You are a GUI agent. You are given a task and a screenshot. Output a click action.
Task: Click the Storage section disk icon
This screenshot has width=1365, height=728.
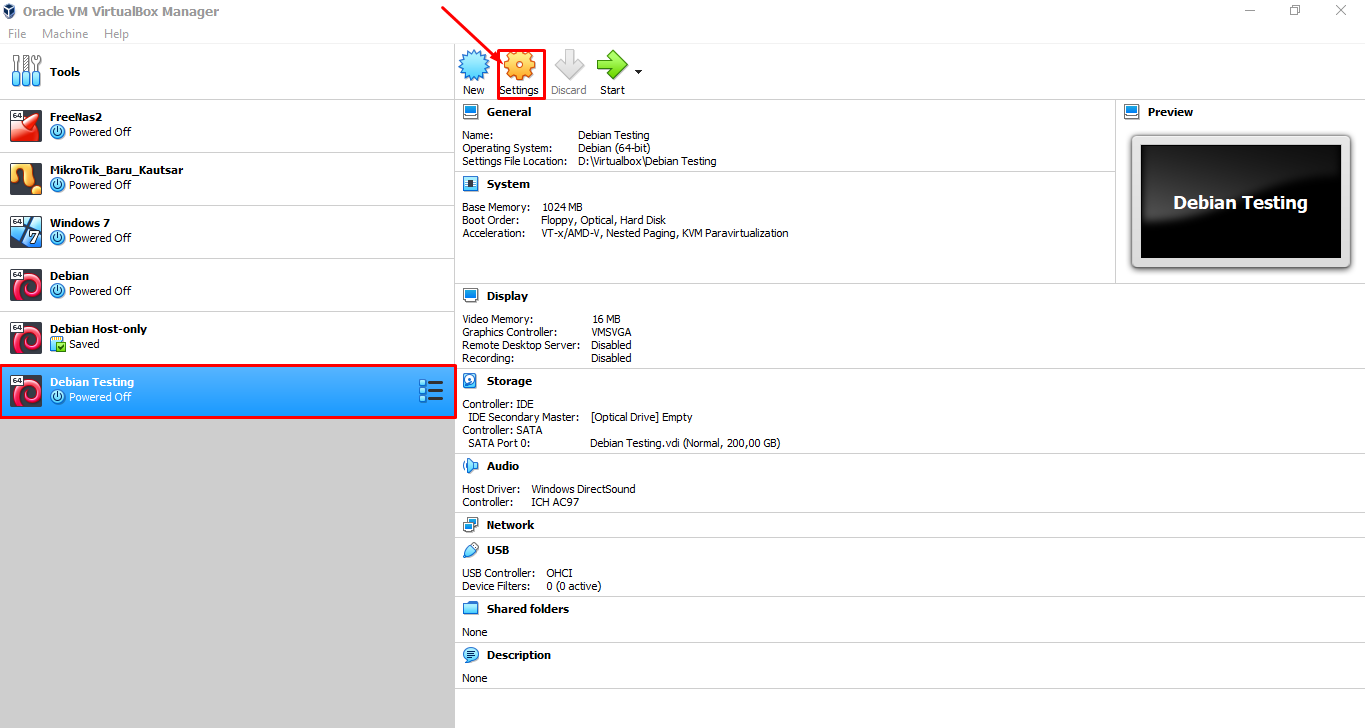(470, 381)
